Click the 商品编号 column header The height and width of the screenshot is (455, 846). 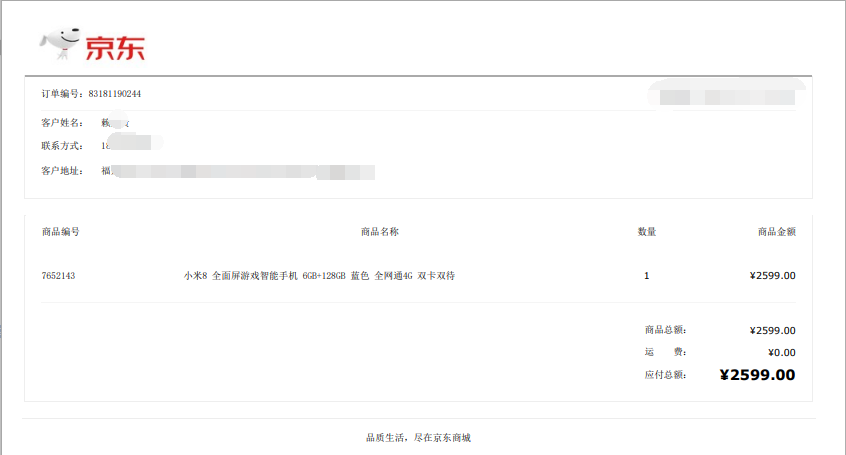(60, 232)
